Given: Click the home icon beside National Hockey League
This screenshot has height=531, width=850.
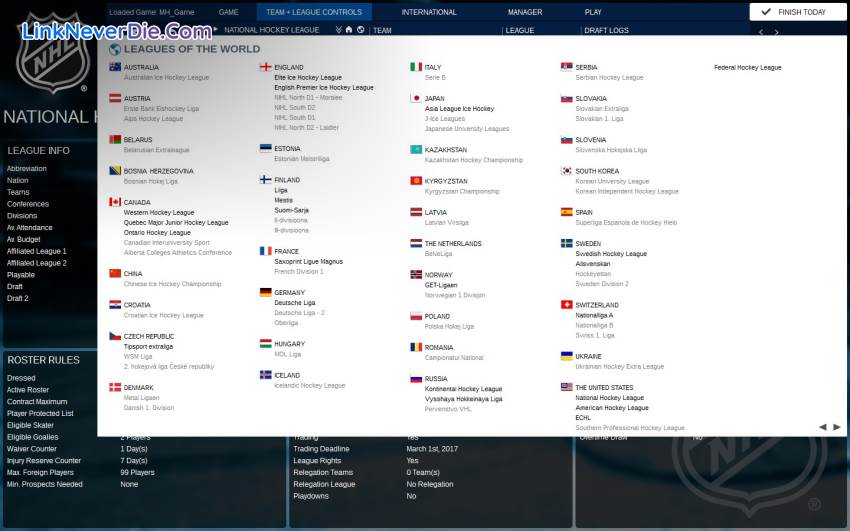Looking at the screenshot, I should (349, 30).
